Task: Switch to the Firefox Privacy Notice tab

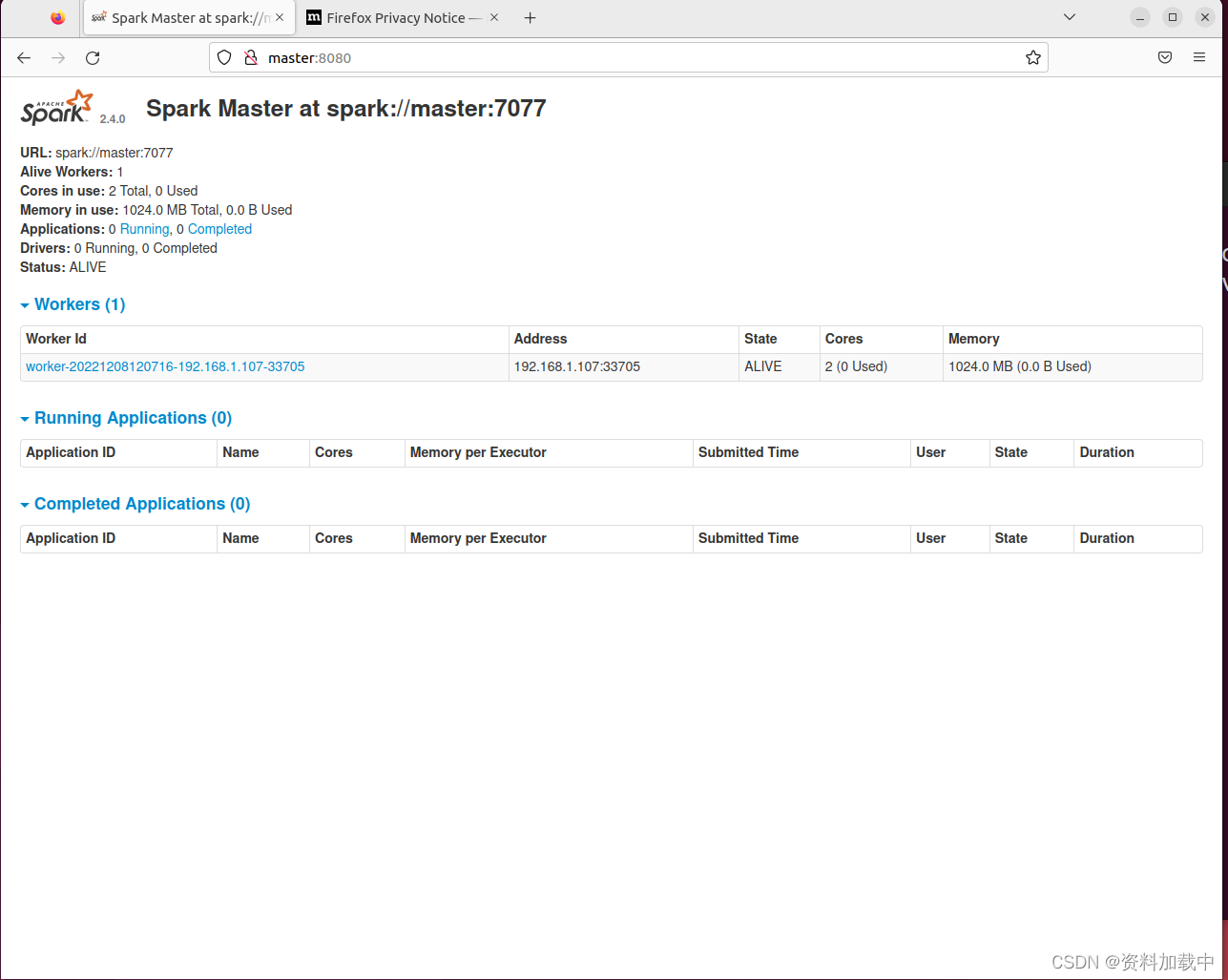Action: tap(404, 18)
